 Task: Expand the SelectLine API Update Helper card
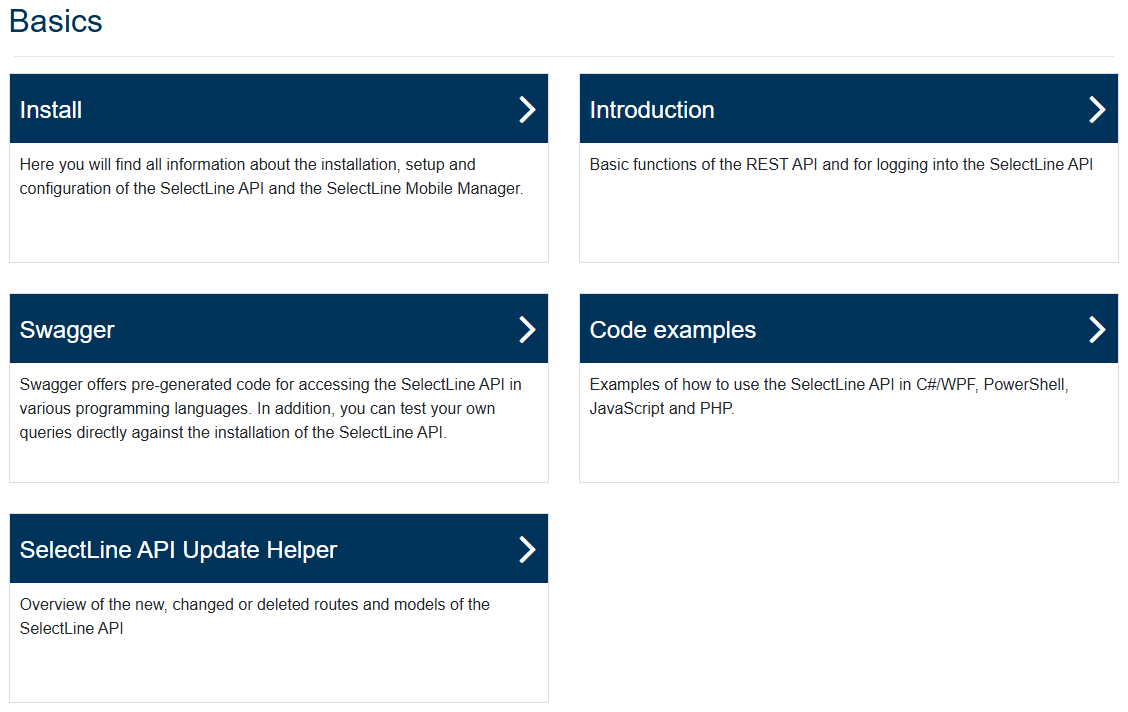[x=278, y=548]
